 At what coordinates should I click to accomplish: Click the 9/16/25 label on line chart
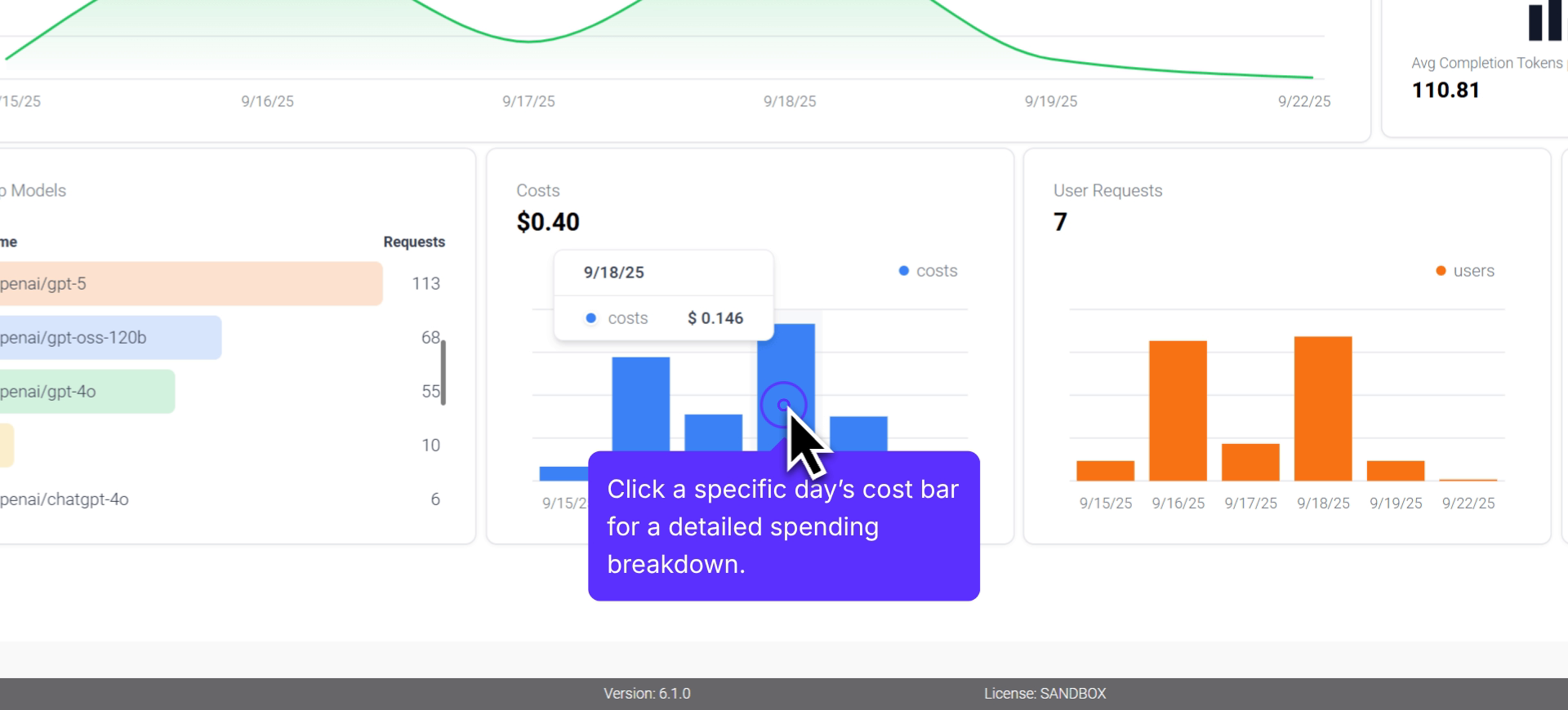[x=267, y=101]
